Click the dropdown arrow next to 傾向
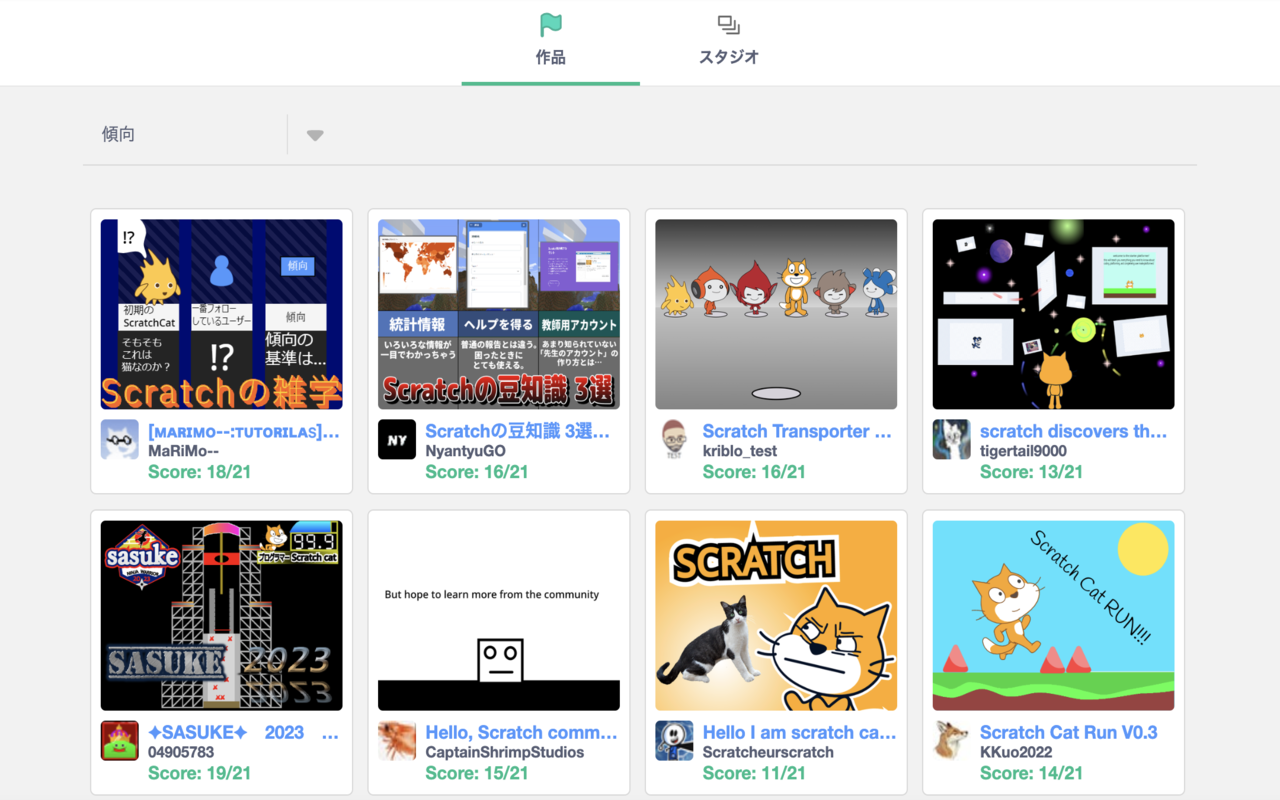This screenshot has width=1280, height=800. coord(315,135)
